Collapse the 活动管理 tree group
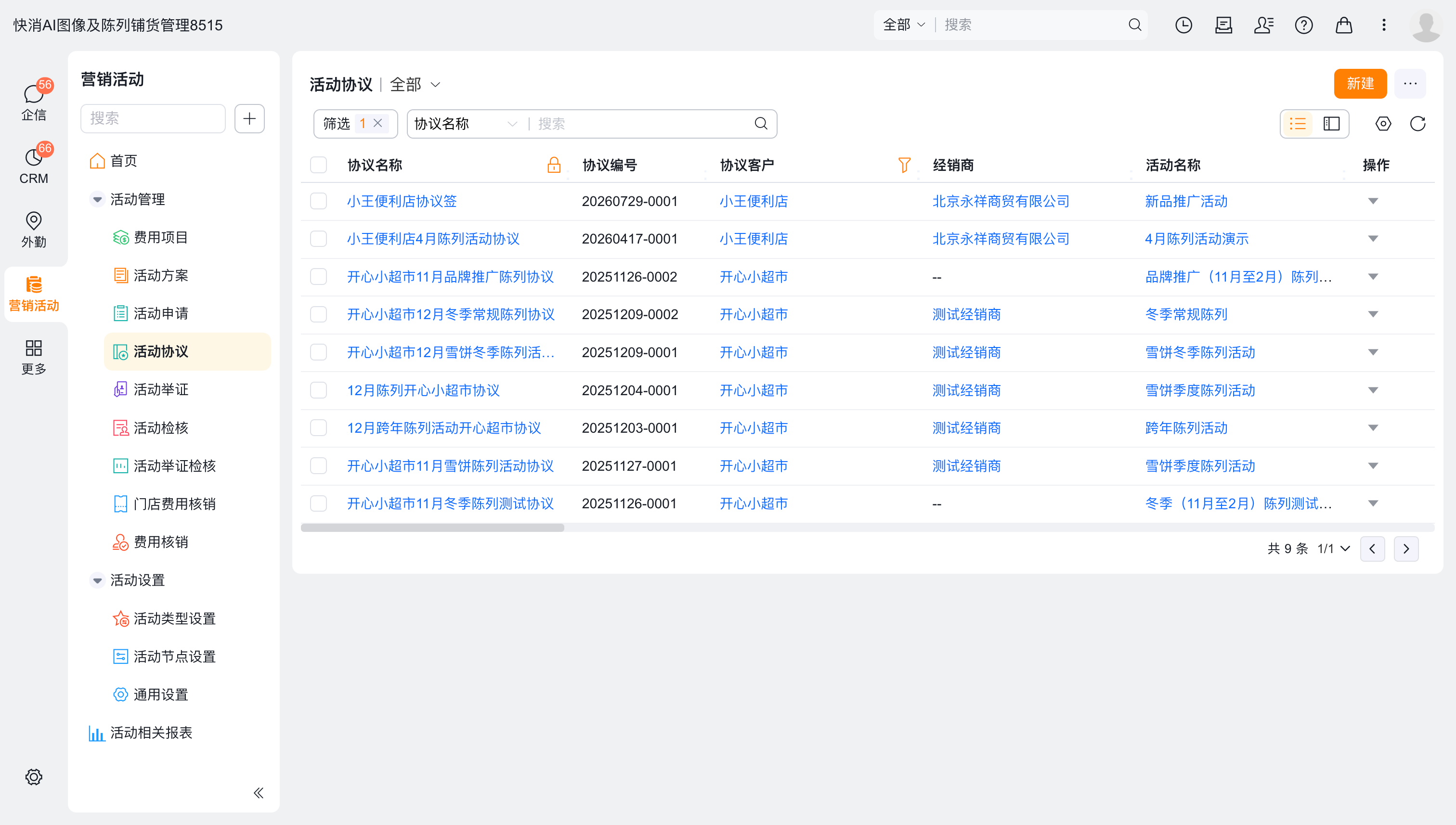The height and width of the screenshot is (825, 1456). [97, 199]
